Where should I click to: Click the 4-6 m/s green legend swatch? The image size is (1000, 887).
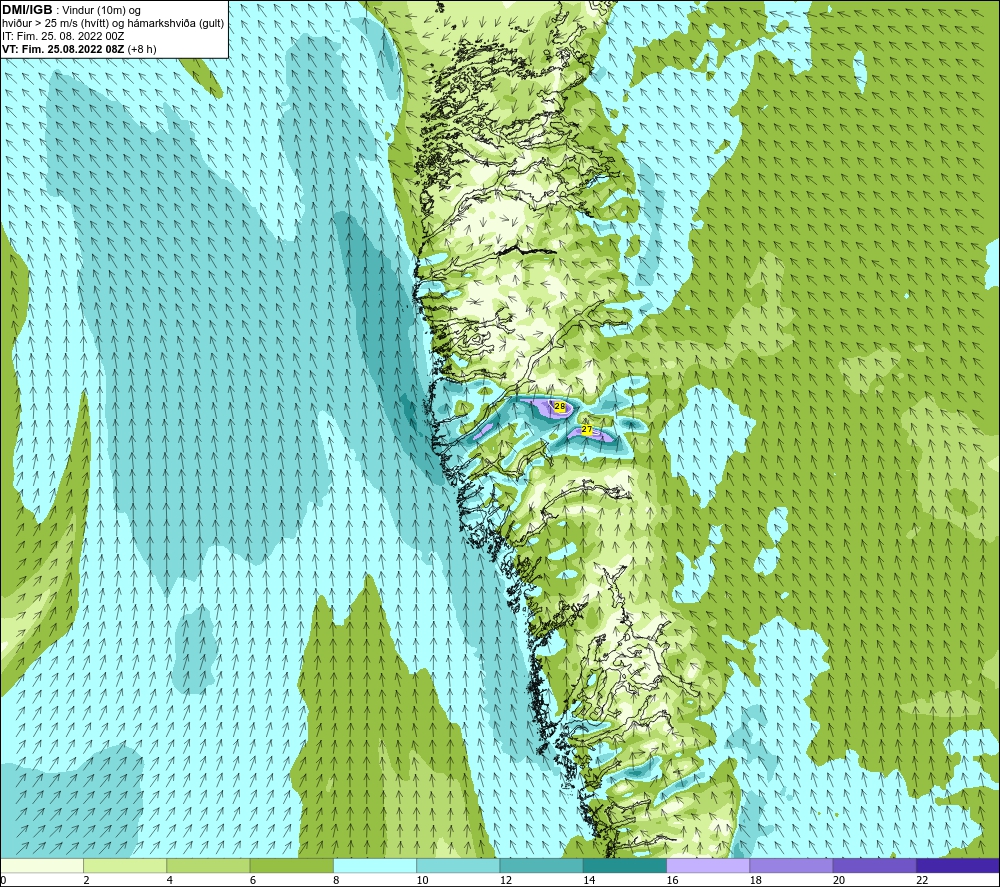[x=209, y=865]
